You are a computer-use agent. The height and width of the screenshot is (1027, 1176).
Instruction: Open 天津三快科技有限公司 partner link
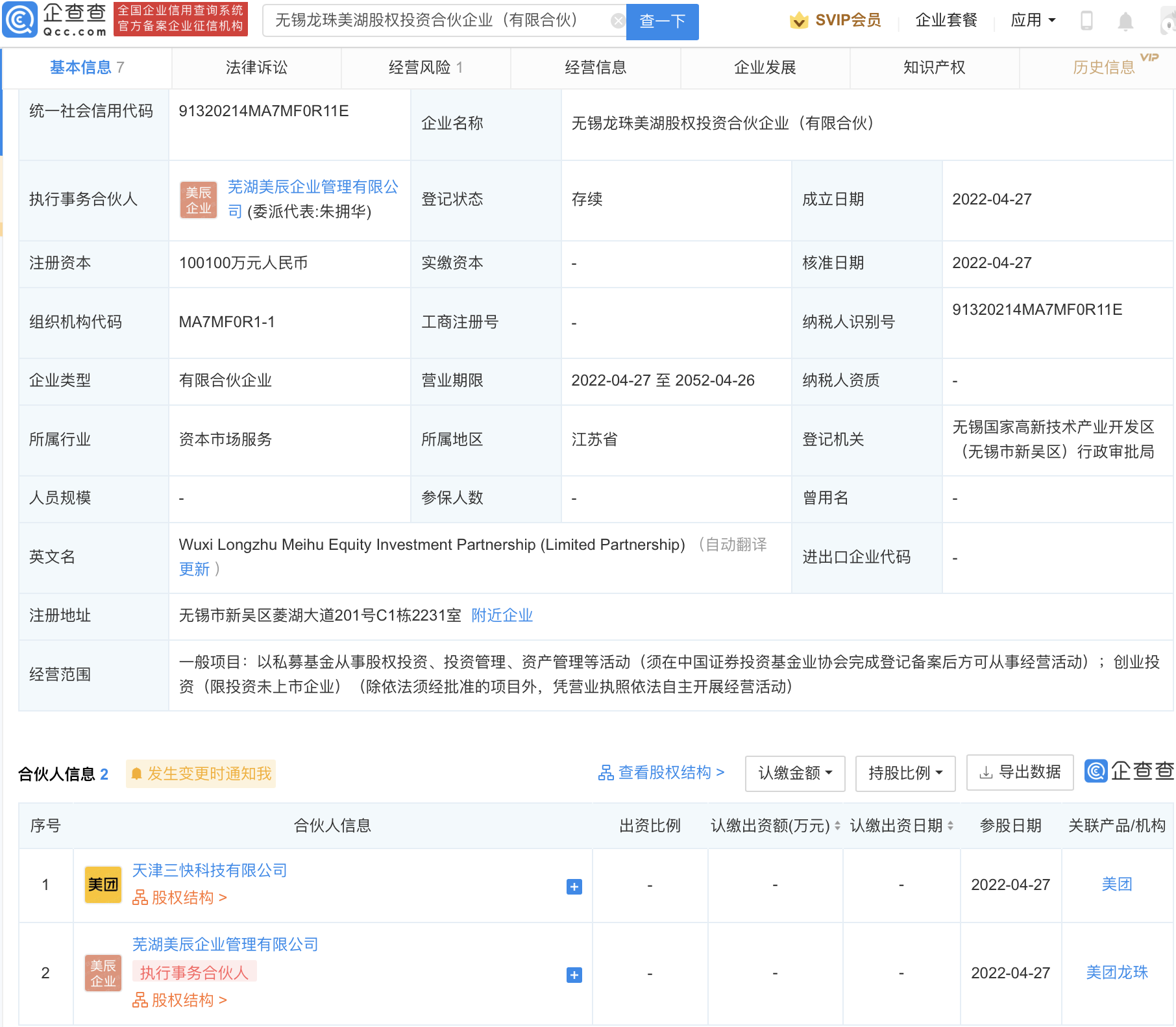point(210,871)
